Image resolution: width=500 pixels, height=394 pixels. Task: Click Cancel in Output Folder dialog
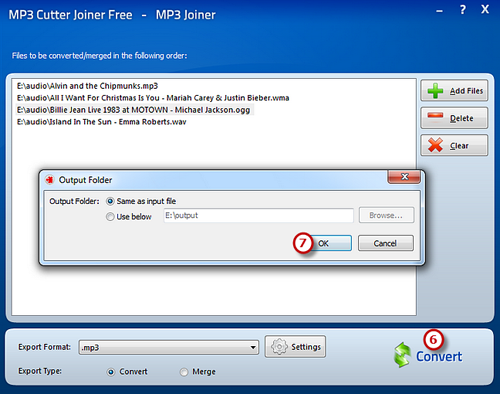click(x=386, y=243)
